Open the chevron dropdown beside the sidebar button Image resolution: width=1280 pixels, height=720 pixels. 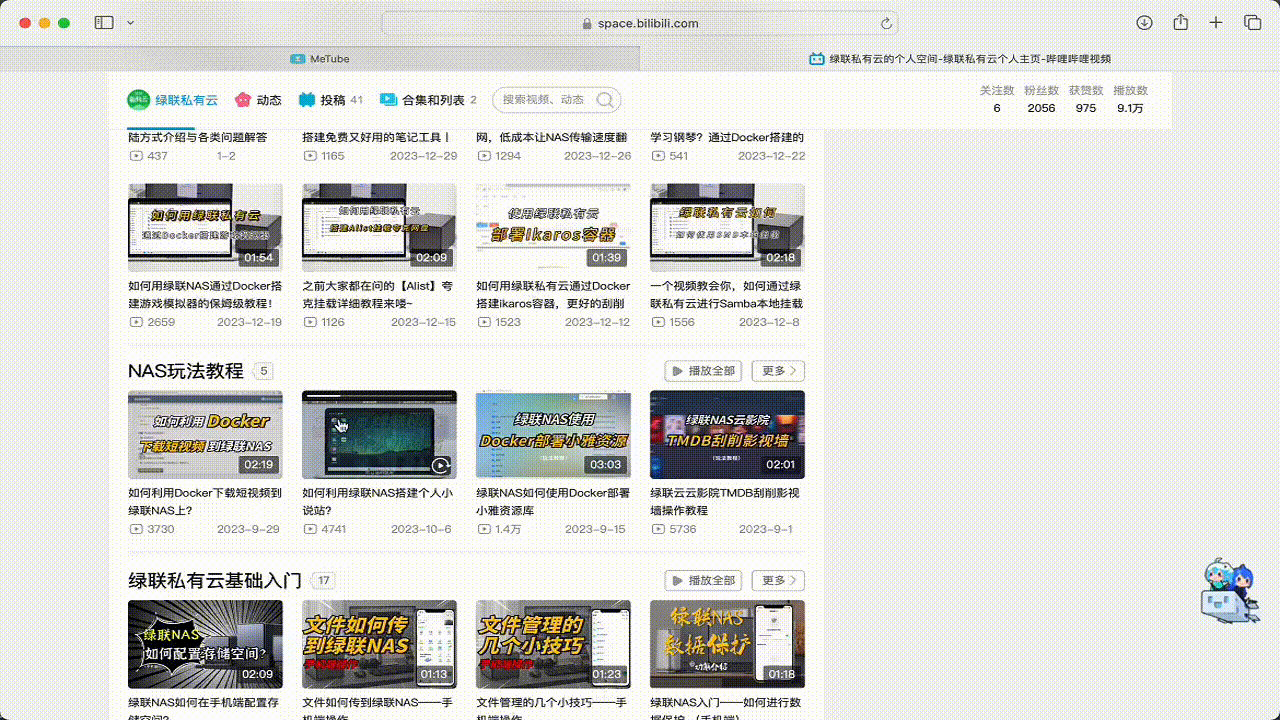[x=130, y=22]
